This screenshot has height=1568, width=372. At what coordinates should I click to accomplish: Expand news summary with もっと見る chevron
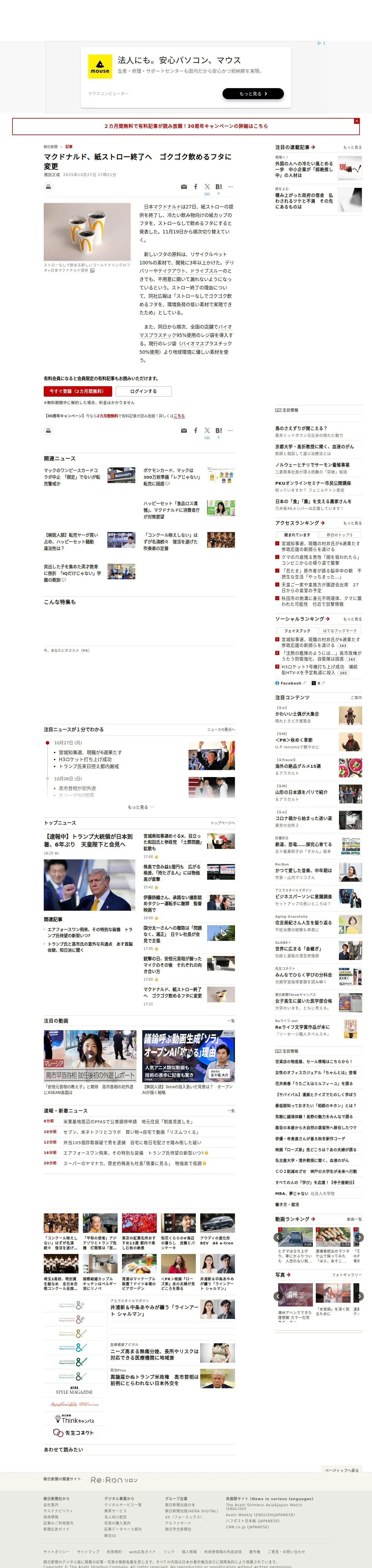(141, 807)
